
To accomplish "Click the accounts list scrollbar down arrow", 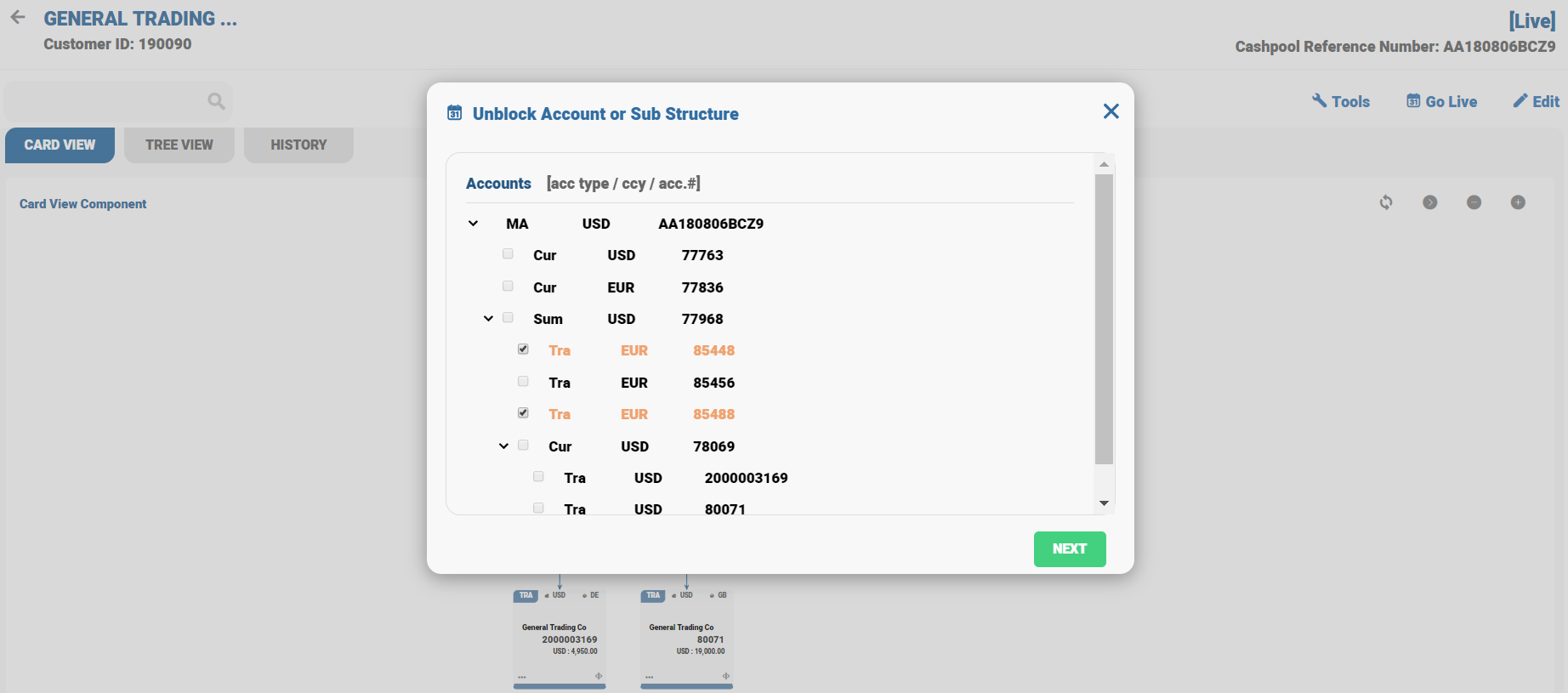I will pyautogui.click(x=1104, y=503).
